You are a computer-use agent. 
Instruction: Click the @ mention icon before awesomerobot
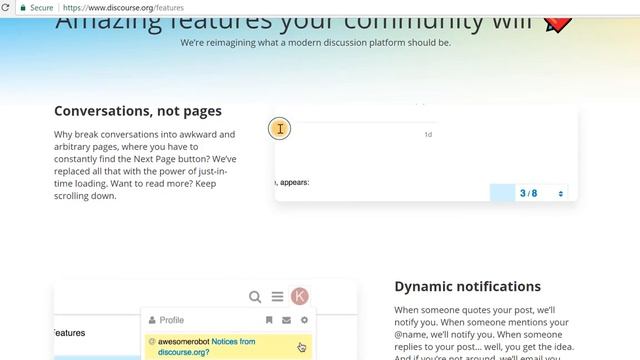(x=152, y=341)
